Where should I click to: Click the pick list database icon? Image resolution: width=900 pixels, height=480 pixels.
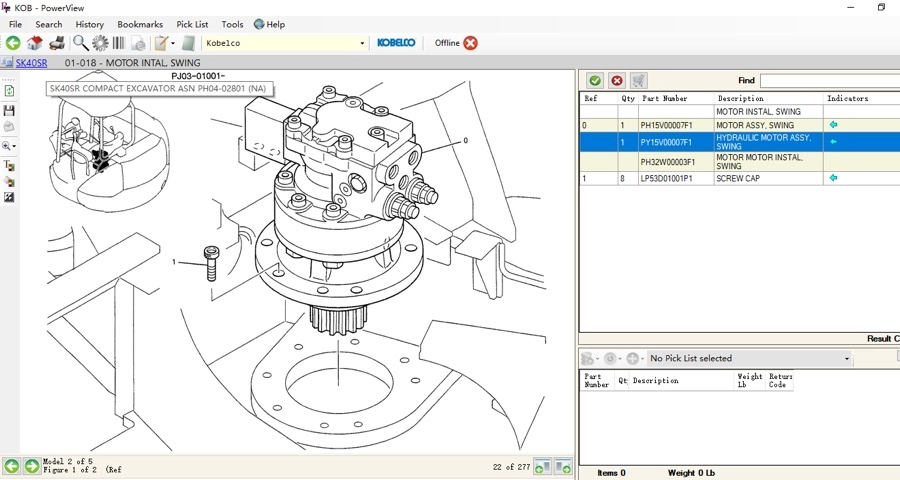[x=587, y=358]
